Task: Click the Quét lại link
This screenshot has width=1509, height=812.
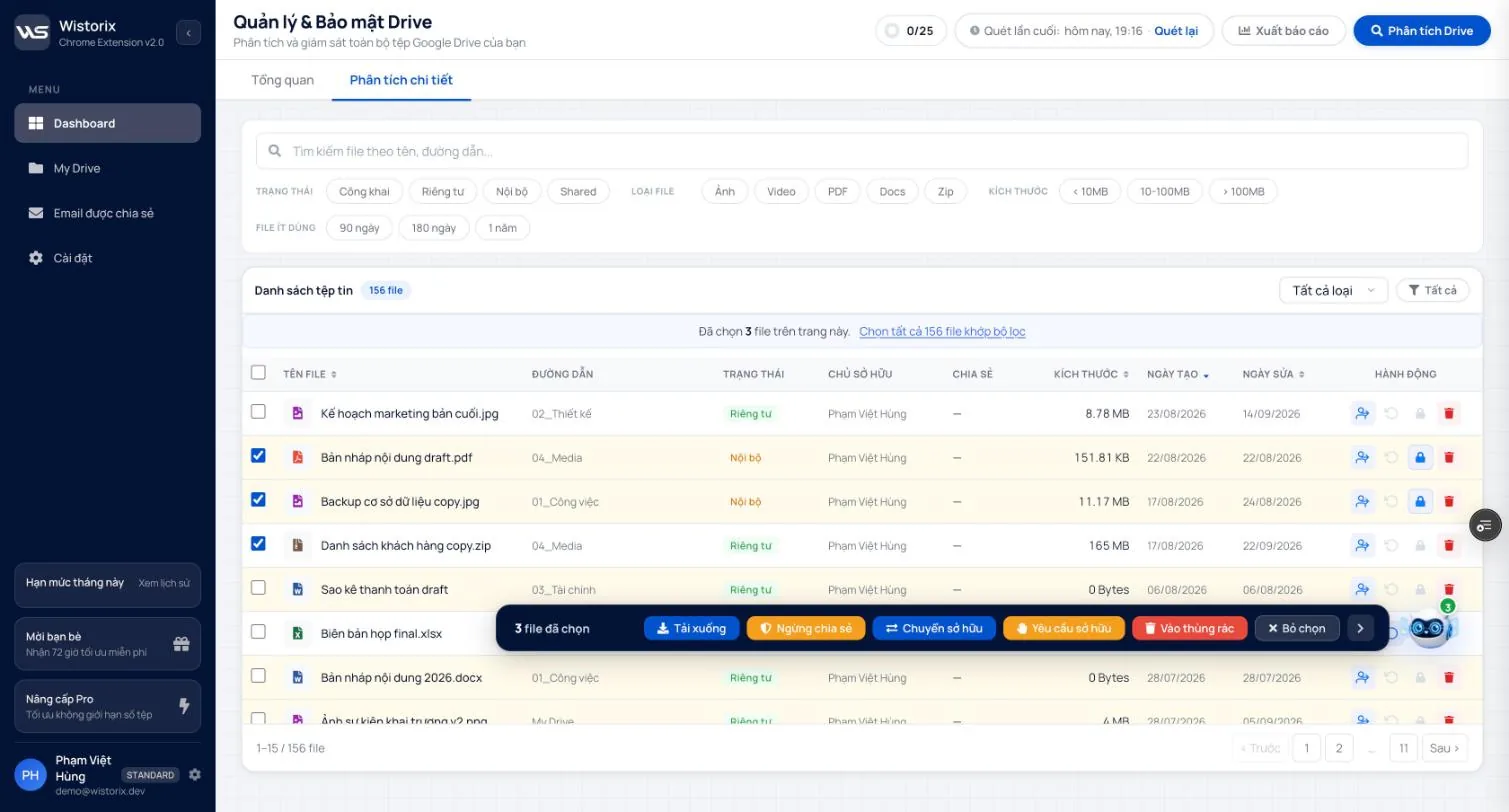Action: tap(1176, 31)
